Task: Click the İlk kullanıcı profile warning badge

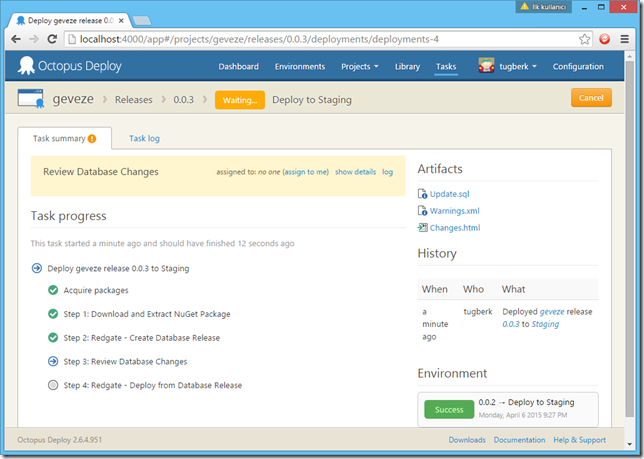Action: (x=543, y=7)
